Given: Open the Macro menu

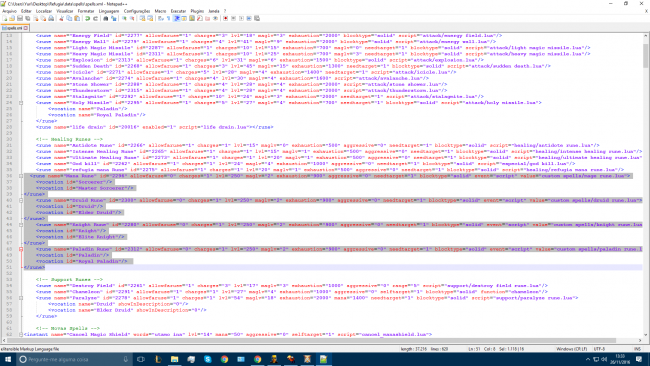Looking at the screenshot, I should [x=160, y=11].
